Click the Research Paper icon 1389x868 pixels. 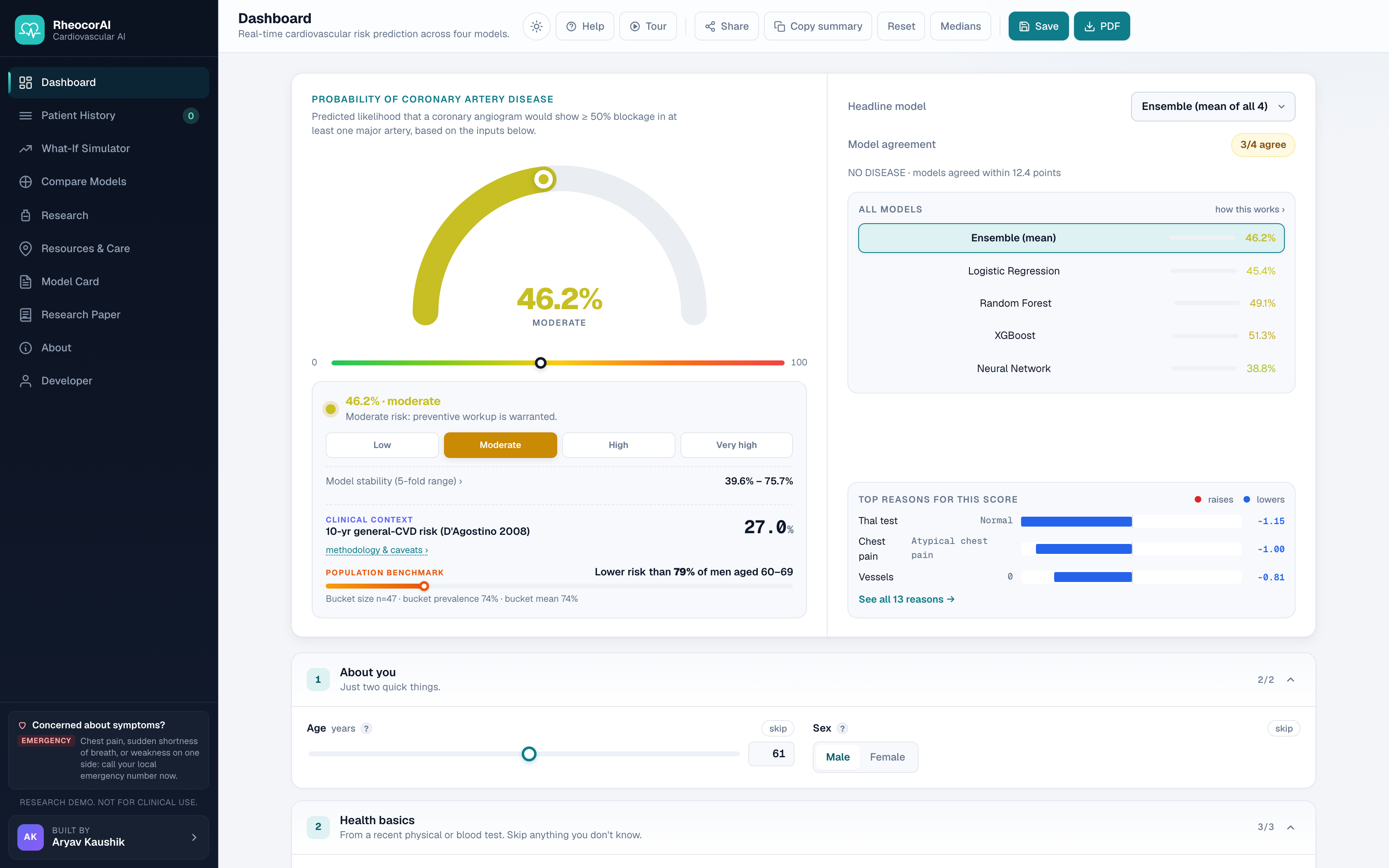(x=25, y=315)
